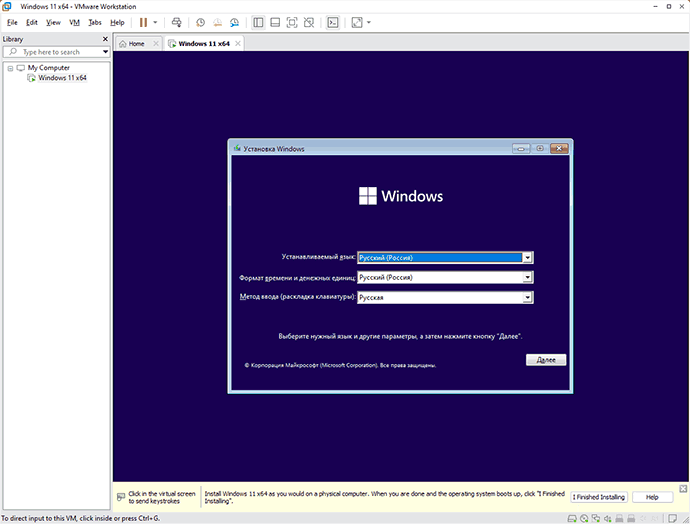Select Windows 11 x64 in library tree
The image size is (690, 524).
62,78
